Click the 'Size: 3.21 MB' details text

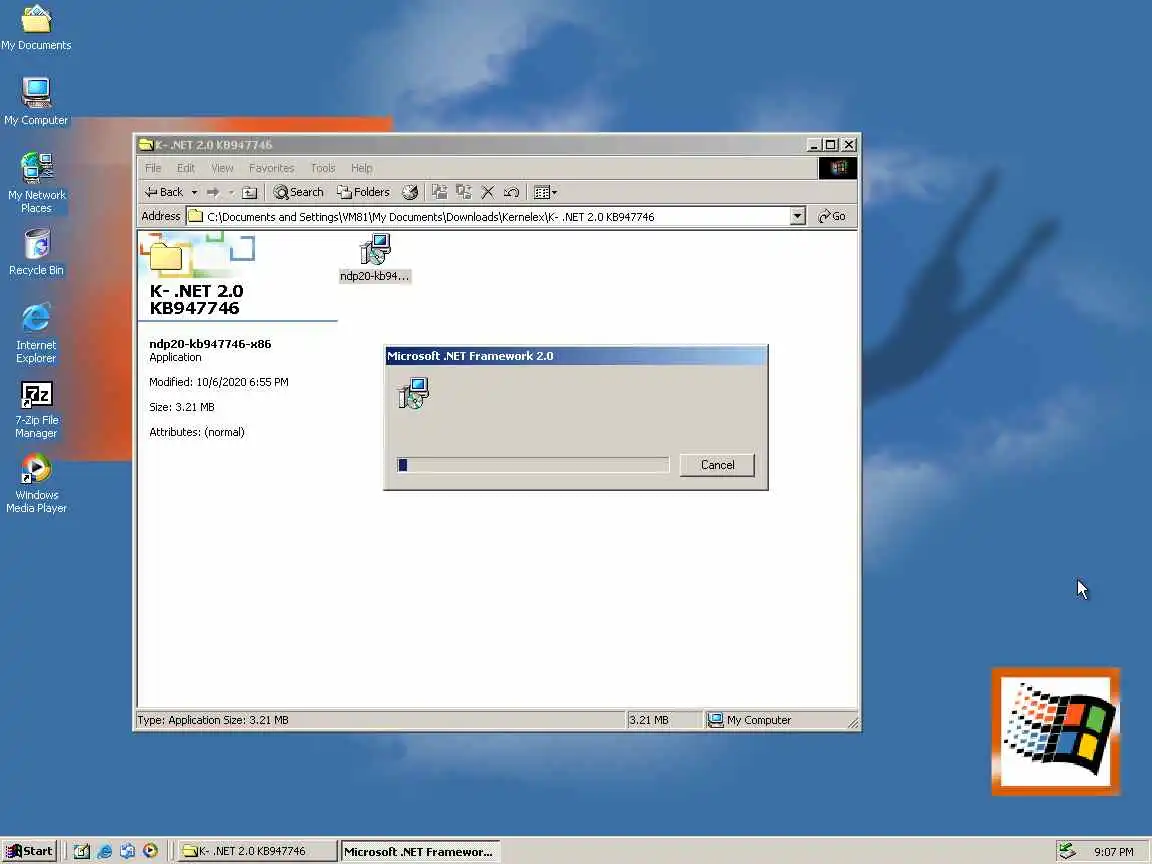(x=182, y=407)
